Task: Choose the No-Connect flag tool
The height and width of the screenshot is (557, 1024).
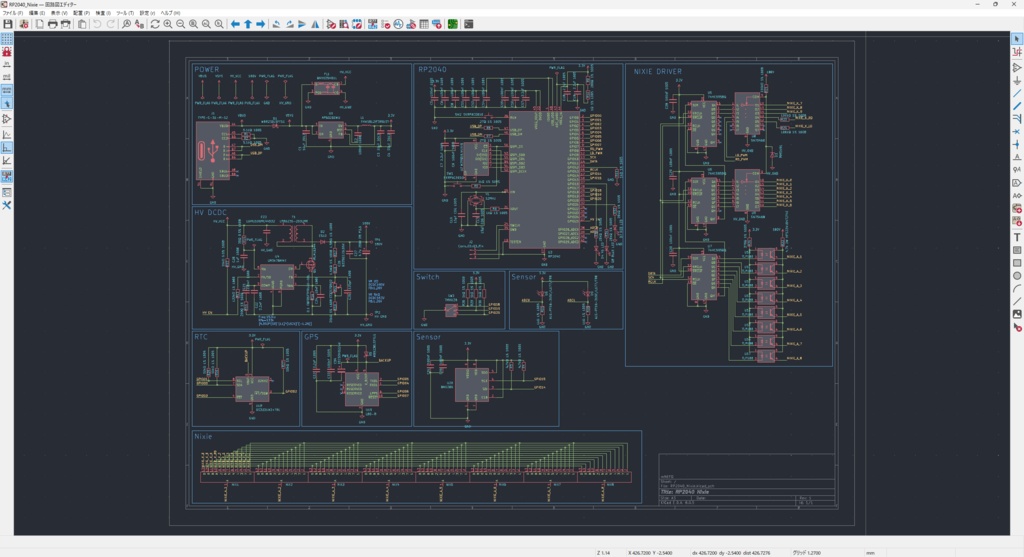Action: [x=1017, y=132]
